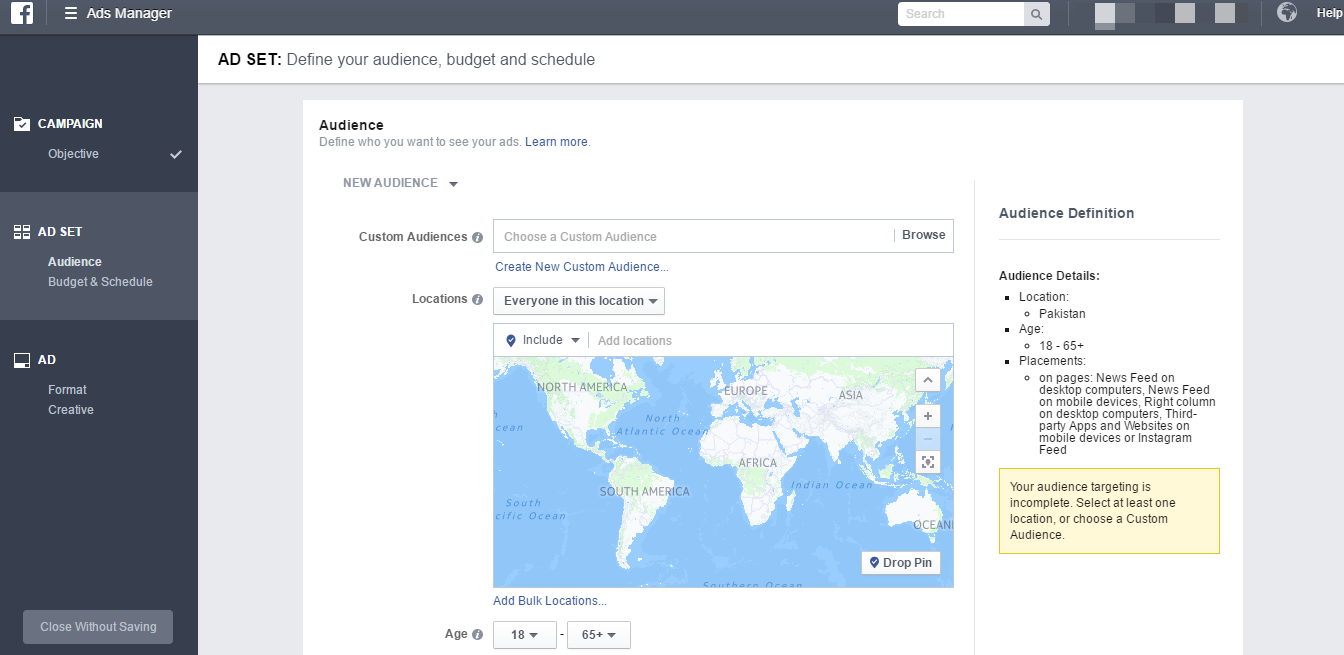
Task: Expand the New Audience dropdown
Action: pos(400,183)
